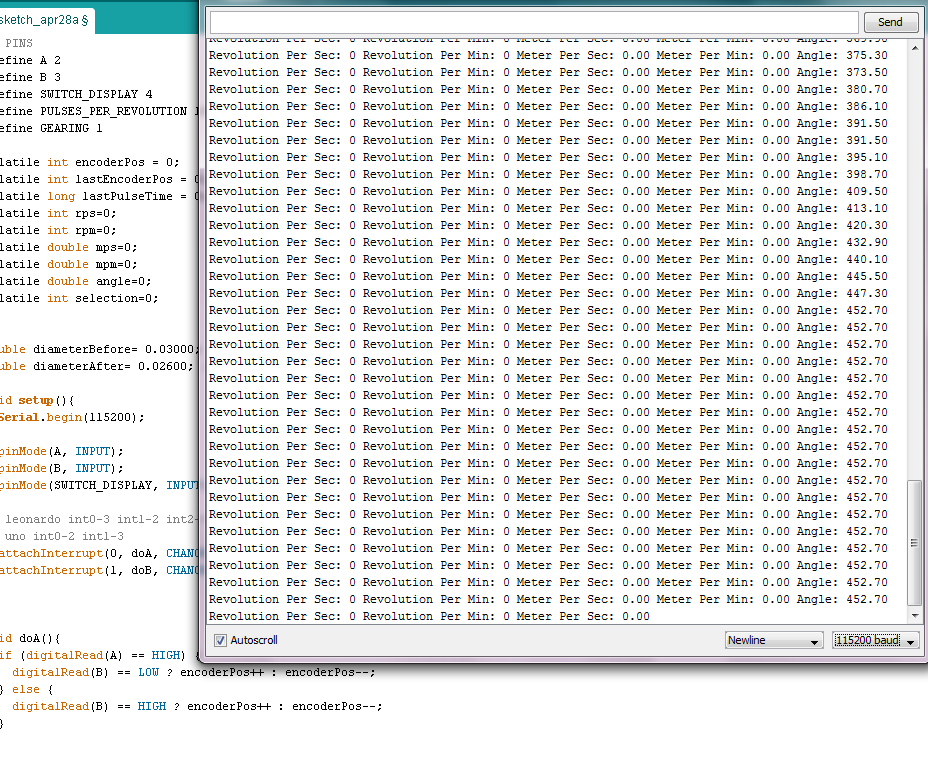Click the rpm=0 declaration in the editor

58,230
